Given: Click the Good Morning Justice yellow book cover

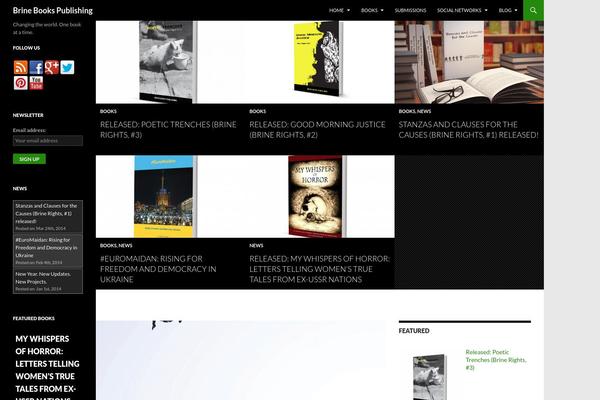Looking at the screenshot, I should point(318,59).
